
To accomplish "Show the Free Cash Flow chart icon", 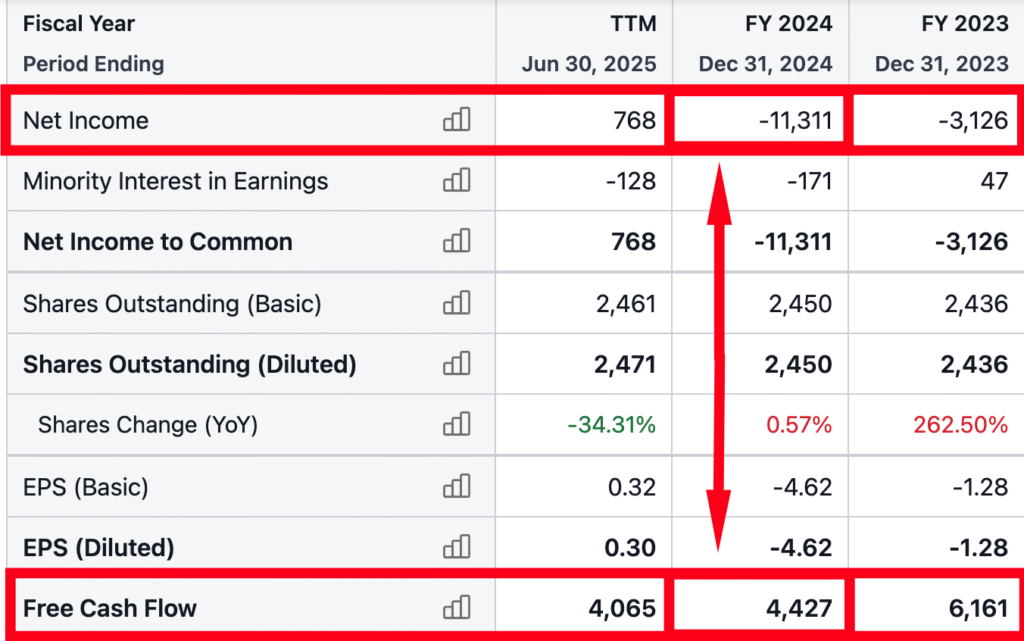I will point(456,608).
